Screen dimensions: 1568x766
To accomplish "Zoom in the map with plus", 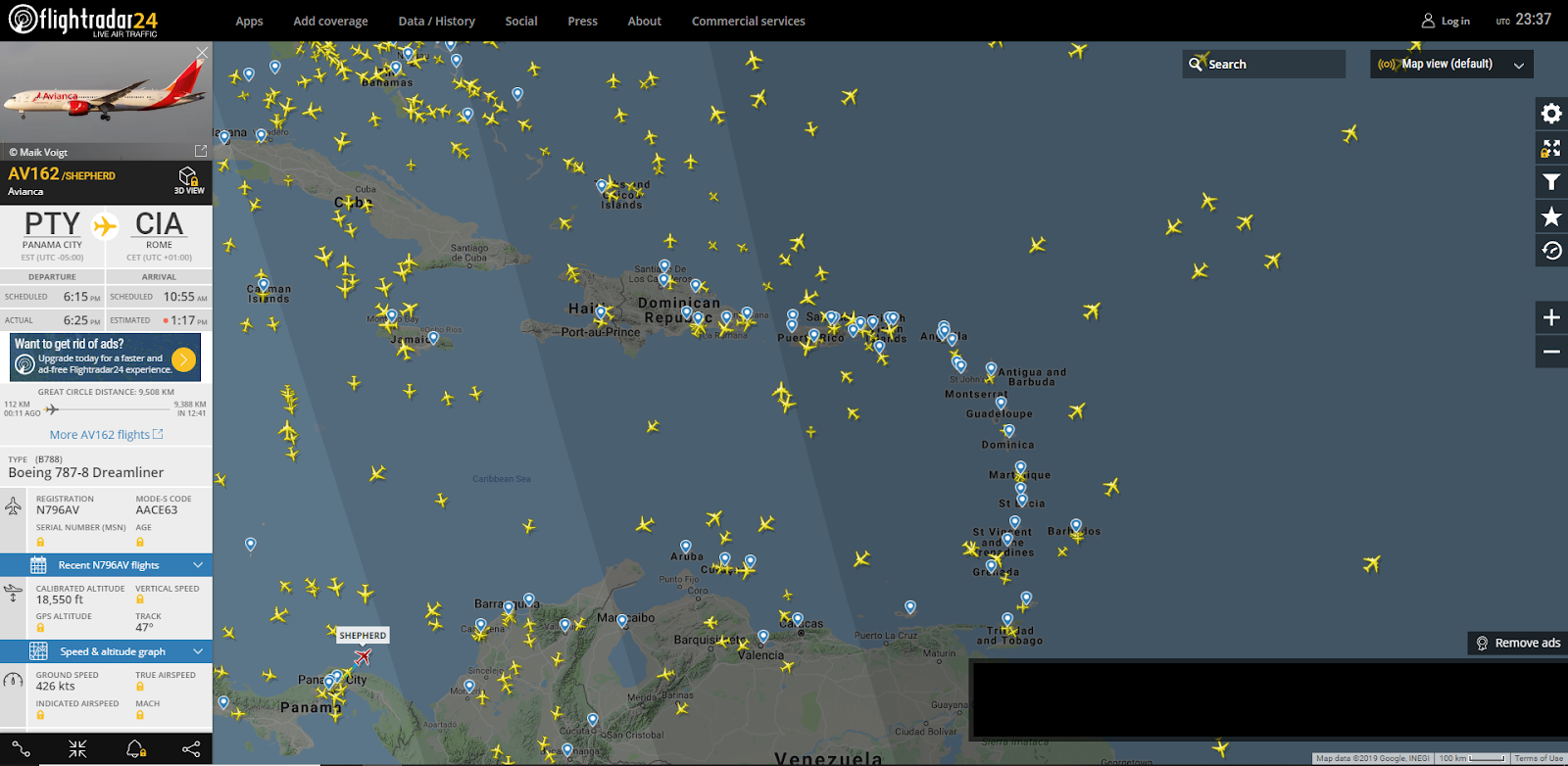I will (x=1550, y=317).
